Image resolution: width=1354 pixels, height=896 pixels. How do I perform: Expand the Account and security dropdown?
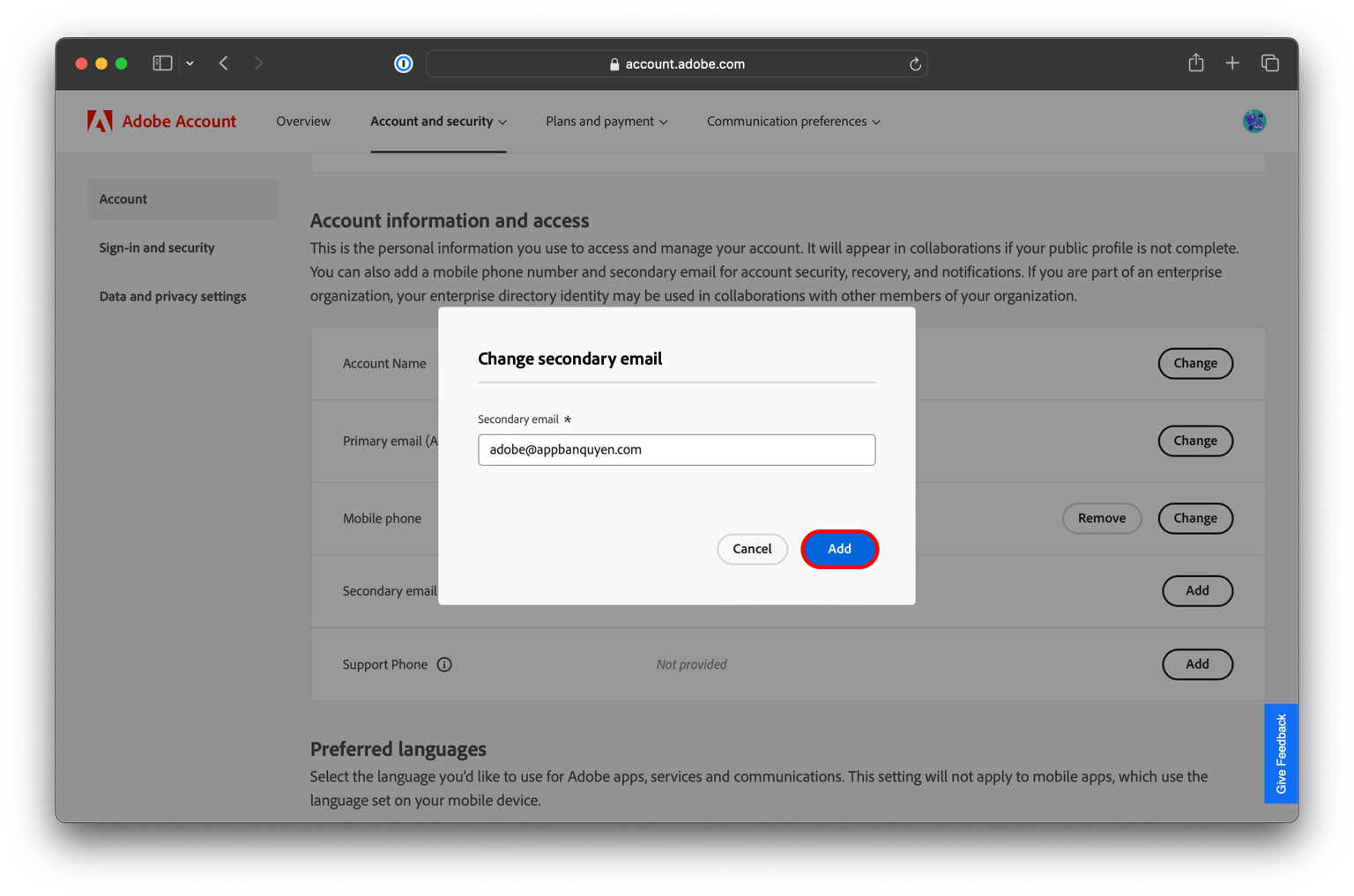(438, 122)
